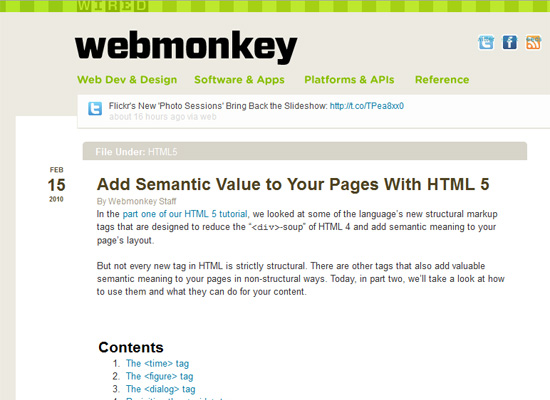Click the article title 'Add Semantic Value to Your Pages With HTML 5'

point(293,184)
